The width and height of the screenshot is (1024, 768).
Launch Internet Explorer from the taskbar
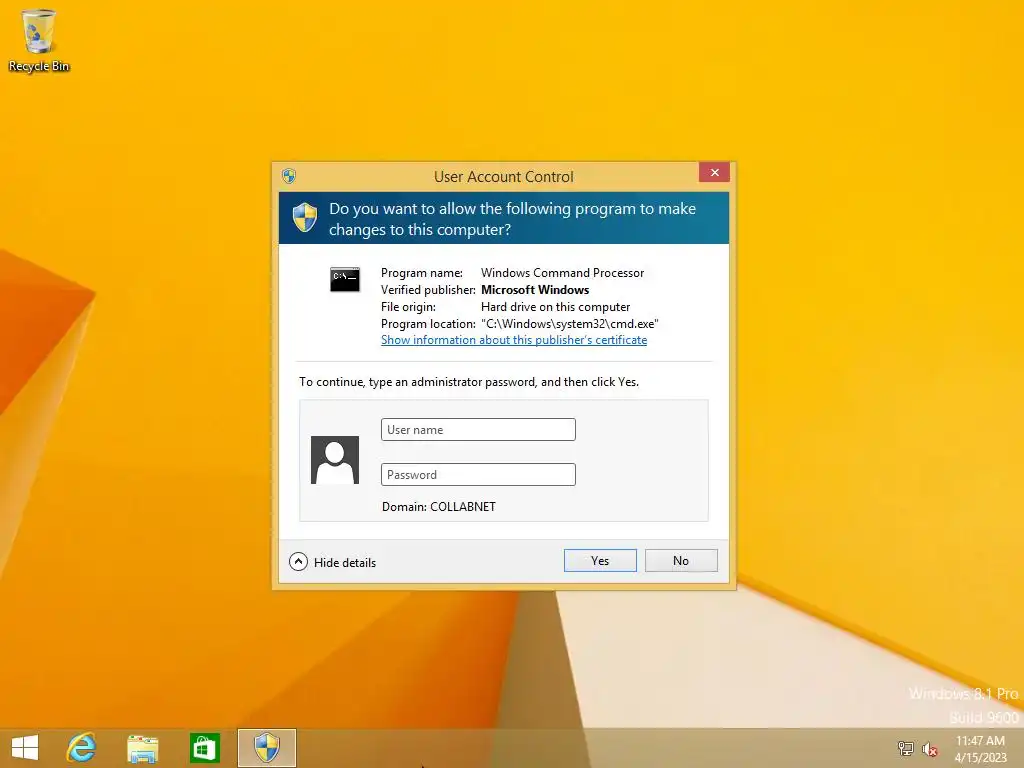pyautogui.click(x=82, y=748)
